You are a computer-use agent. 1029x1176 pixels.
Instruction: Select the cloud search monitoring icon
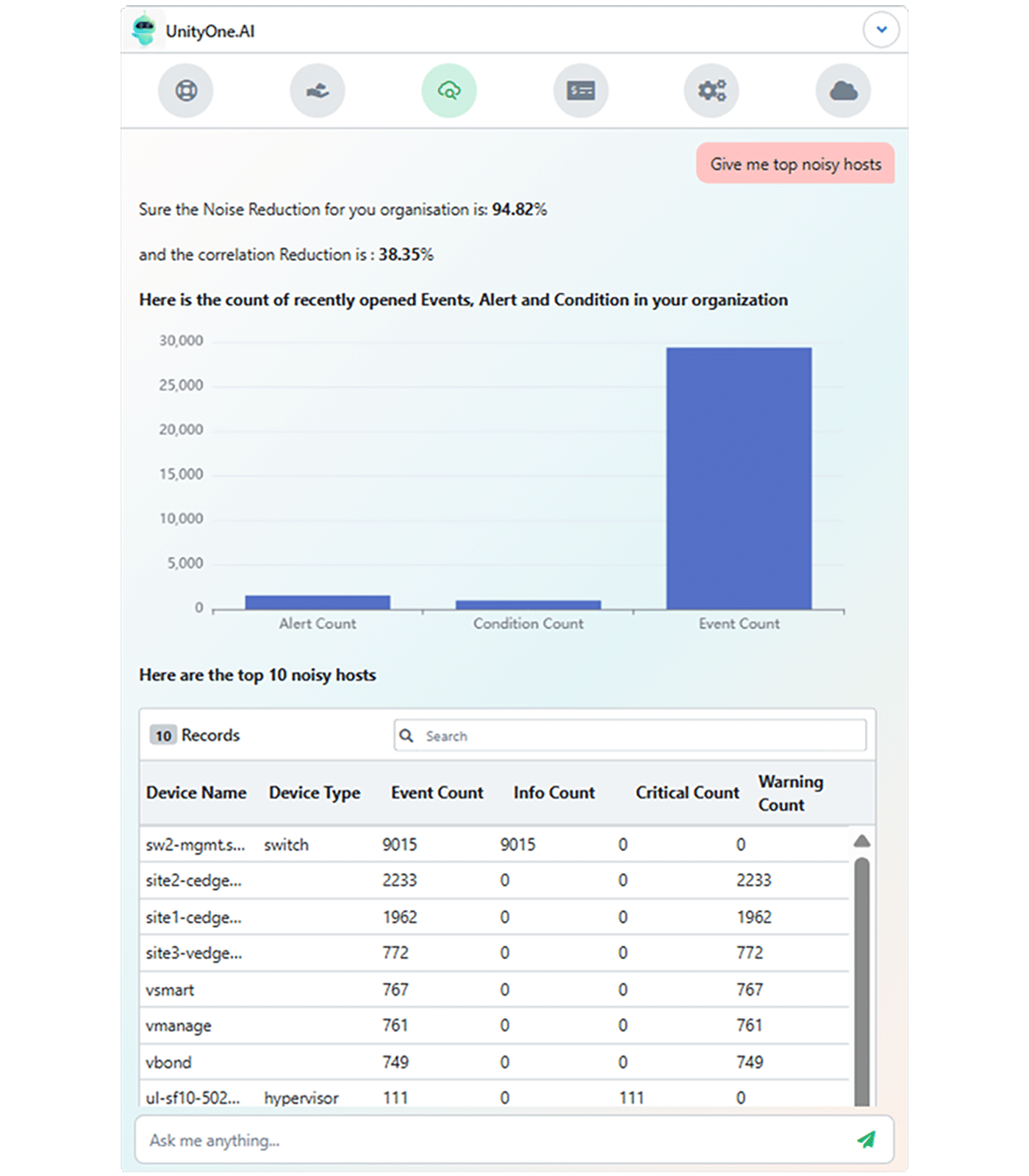(449, 90)
